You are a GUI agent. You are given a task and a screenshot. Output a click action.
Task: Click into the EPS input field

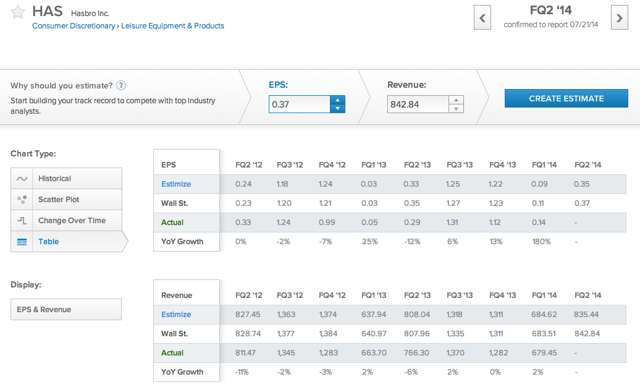300,104
